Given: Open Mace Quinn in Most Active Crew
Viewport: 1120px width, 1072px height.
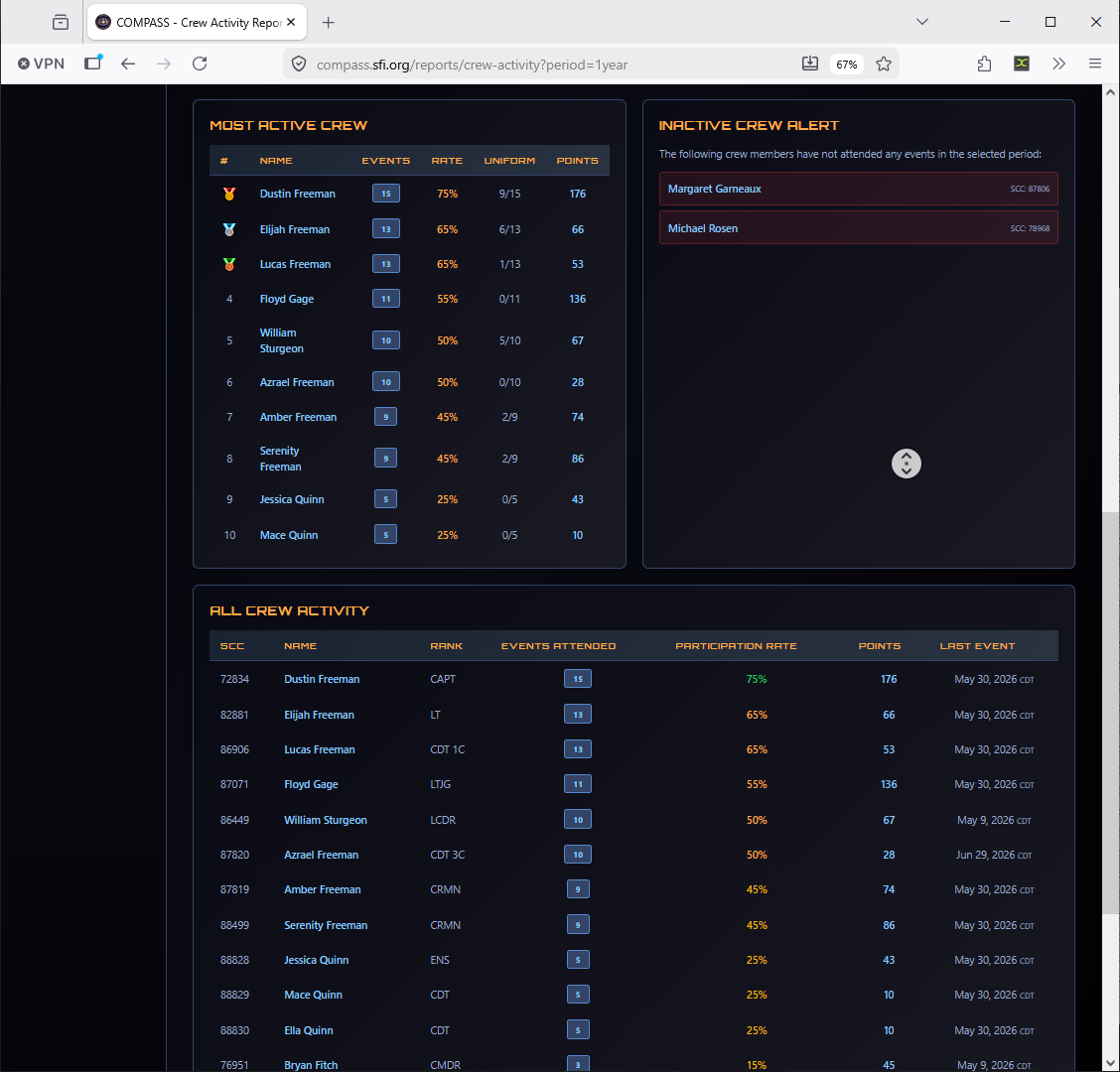Looking at the screenshot, I should coord(289,535).
